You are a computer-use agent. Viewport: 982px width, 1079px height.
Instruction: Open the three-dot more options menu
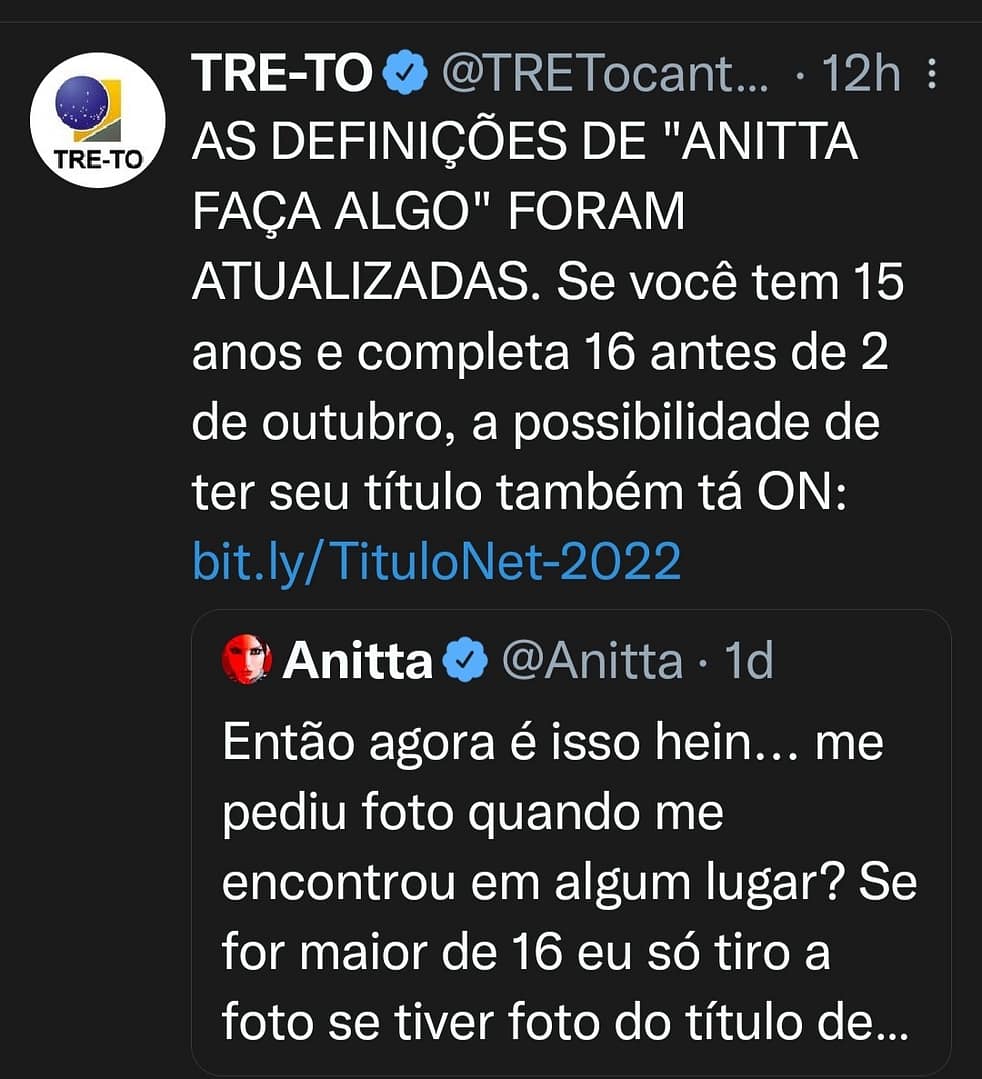pyautogui.click(x=933, y=75)
